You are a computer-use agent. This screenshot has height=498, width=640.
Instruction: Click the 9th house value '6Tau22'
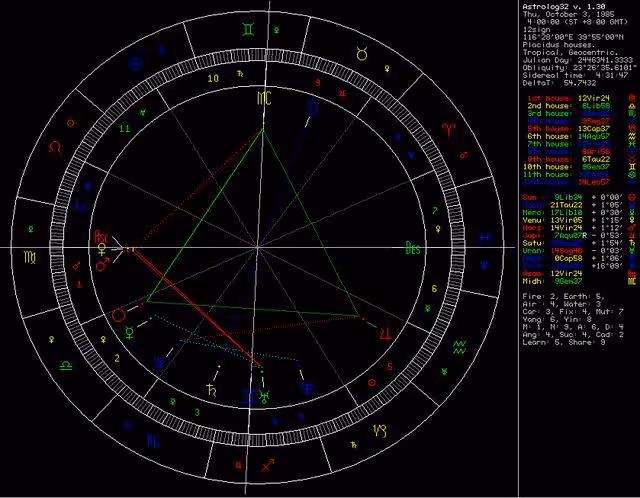596,159
